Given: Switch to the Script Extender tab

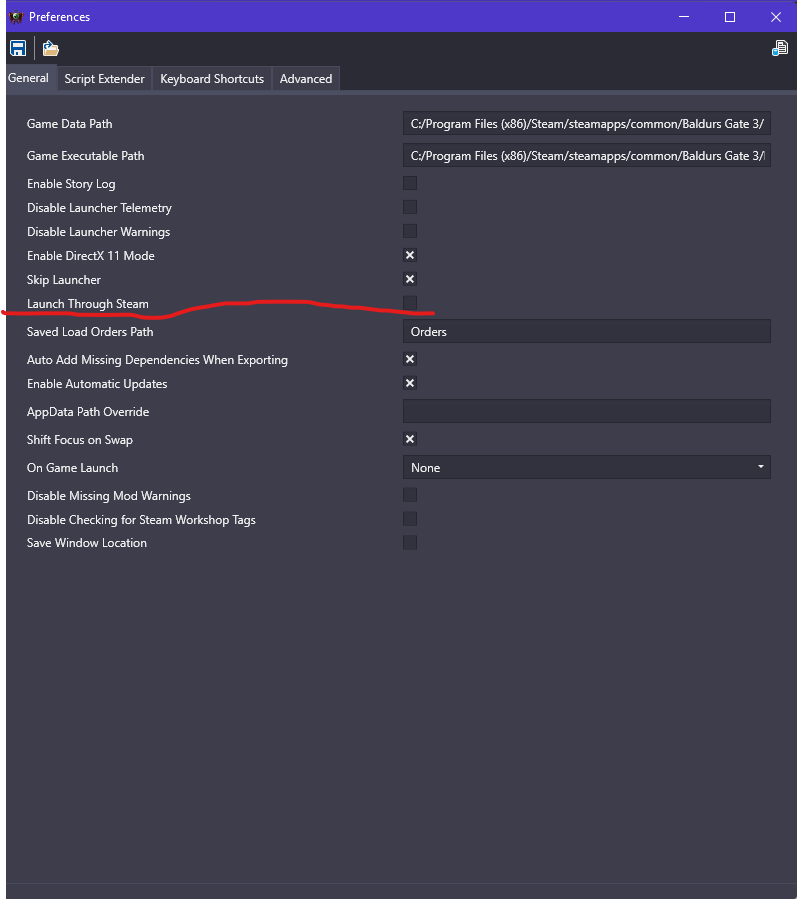Looking at the screenshot, I should point(104,78).
